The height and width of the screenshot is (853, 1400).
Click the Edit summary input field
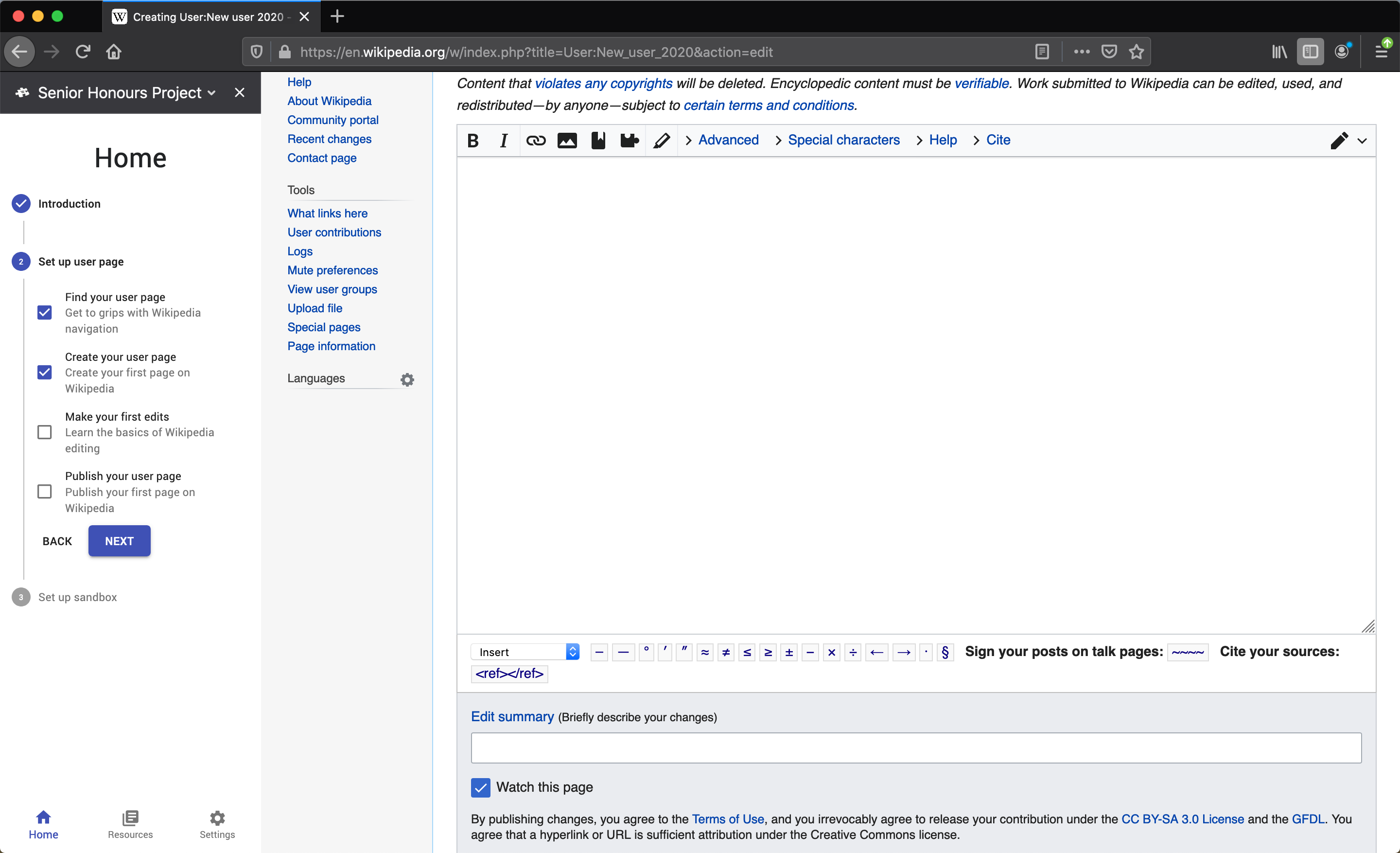[916, 748]
